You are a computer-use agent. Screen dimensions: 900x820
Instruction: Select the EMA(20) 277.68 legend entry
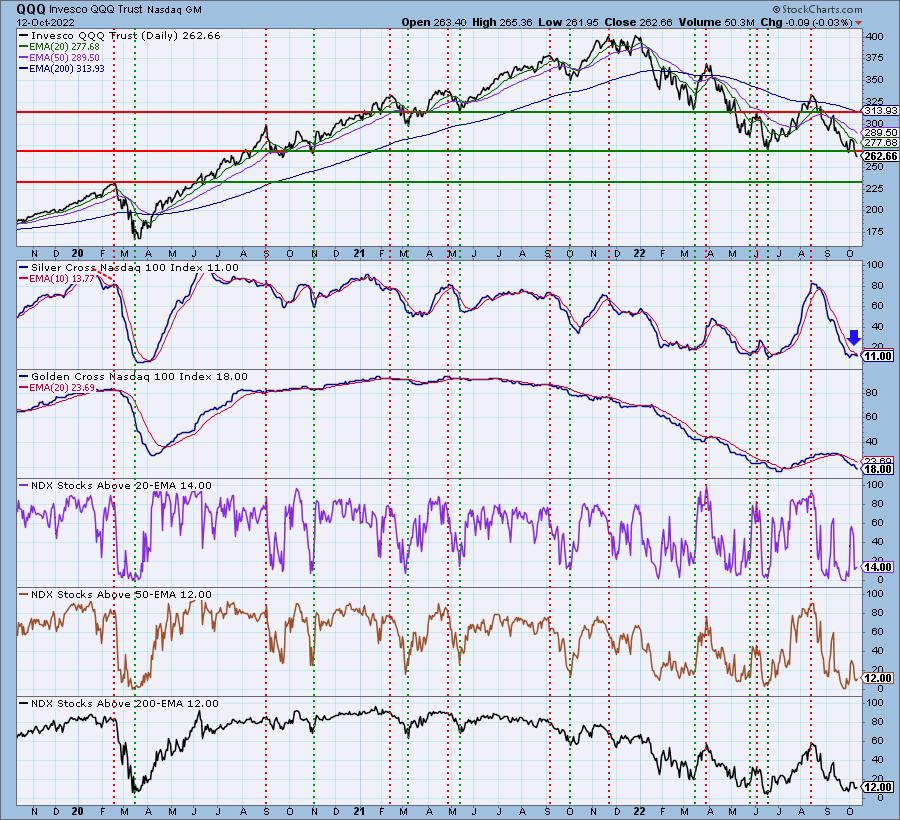coord(59,46)
